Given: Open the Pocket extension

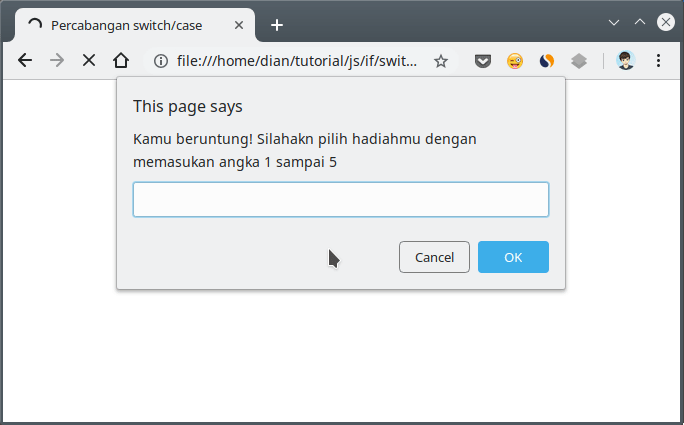Looking at the screenshot, I should pyautogui.click(x=483, y=61).
